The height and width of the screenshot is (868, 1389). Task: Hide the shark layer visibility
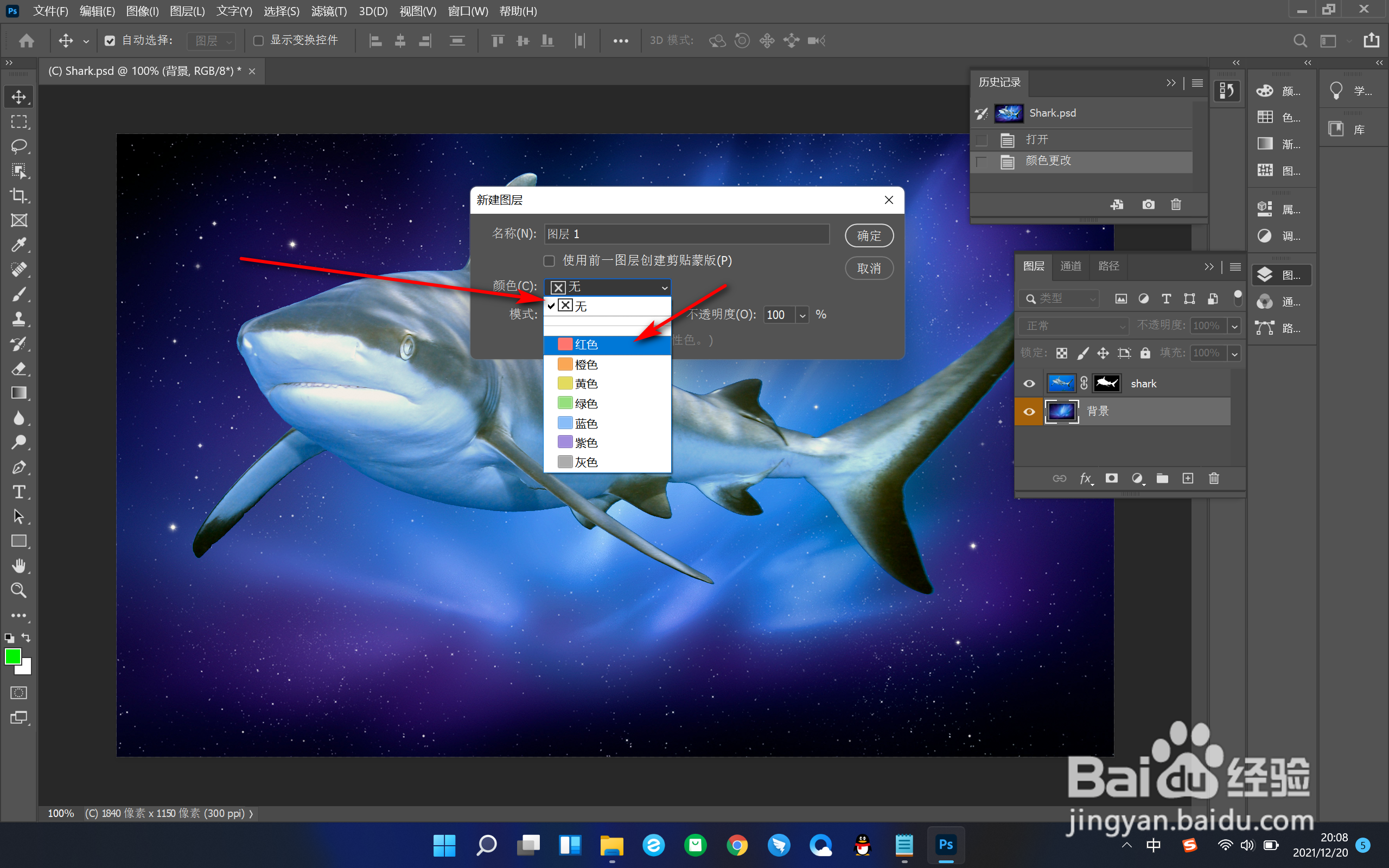pos(1029,384)
